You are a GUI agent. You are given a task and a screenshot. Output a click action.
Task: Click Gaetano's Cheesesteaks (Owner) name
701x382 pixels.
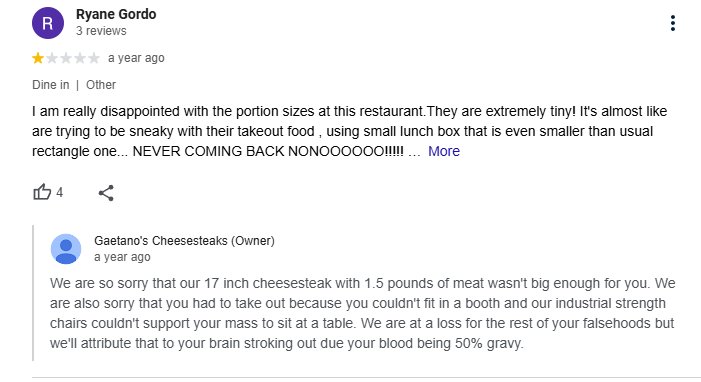(184, 241)
